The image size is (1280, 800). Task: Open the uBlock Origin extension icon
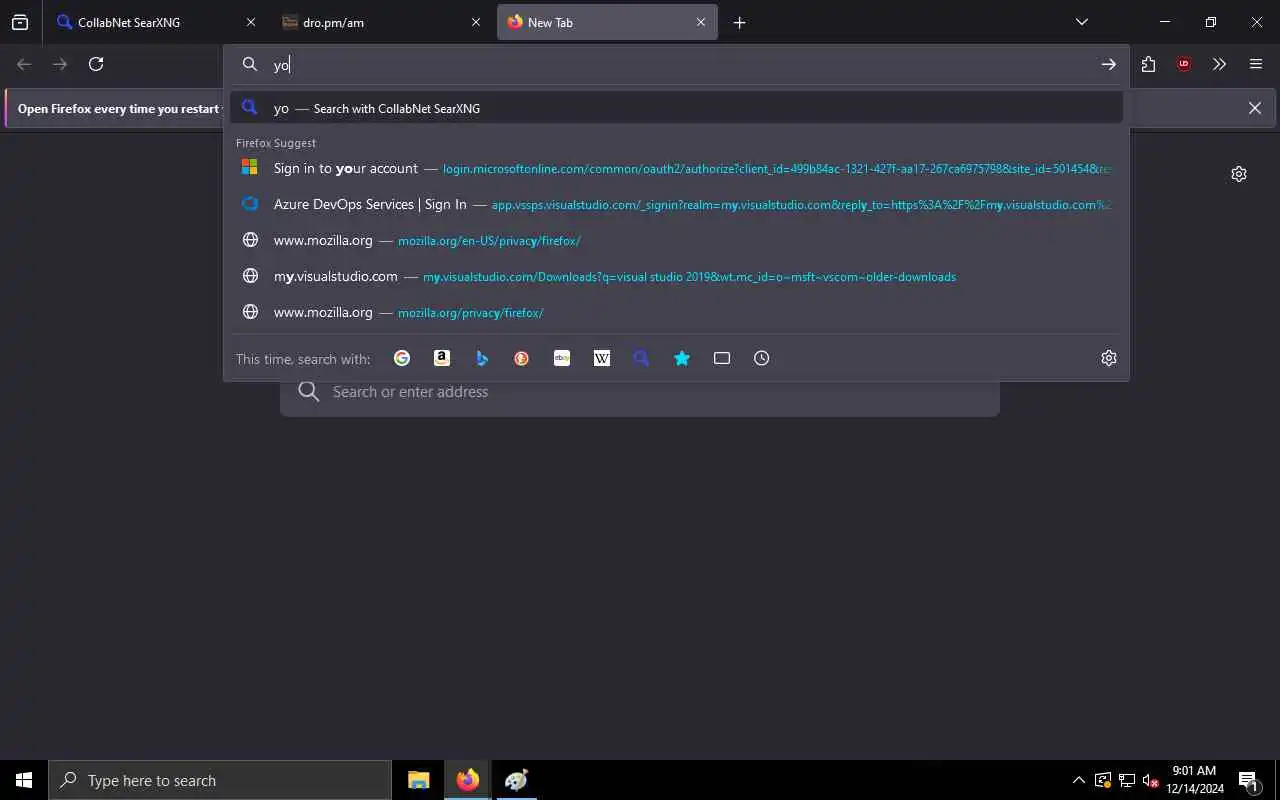point(1184,64)
